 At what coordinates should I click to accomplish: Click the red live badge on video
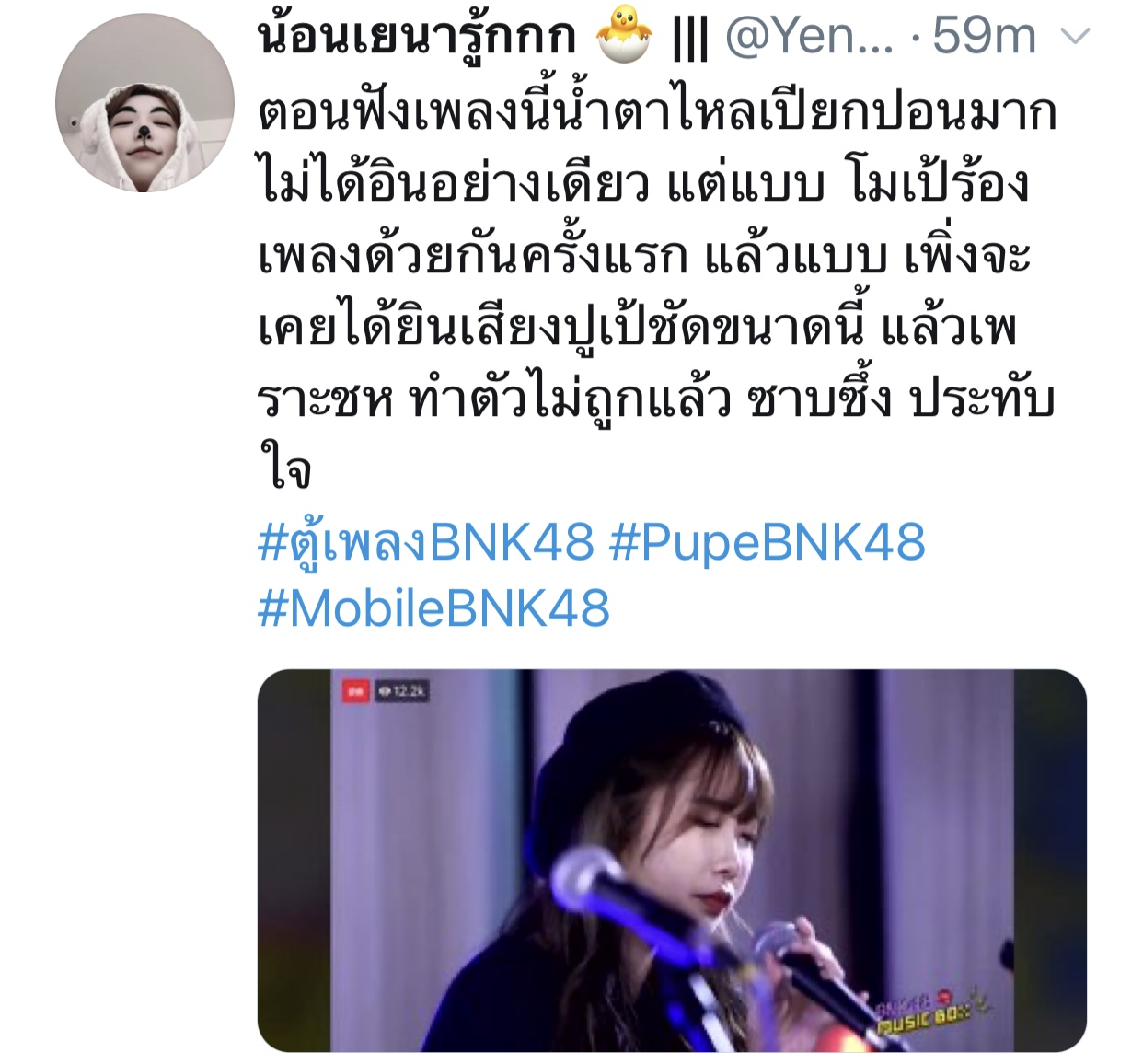pos(355,690)
